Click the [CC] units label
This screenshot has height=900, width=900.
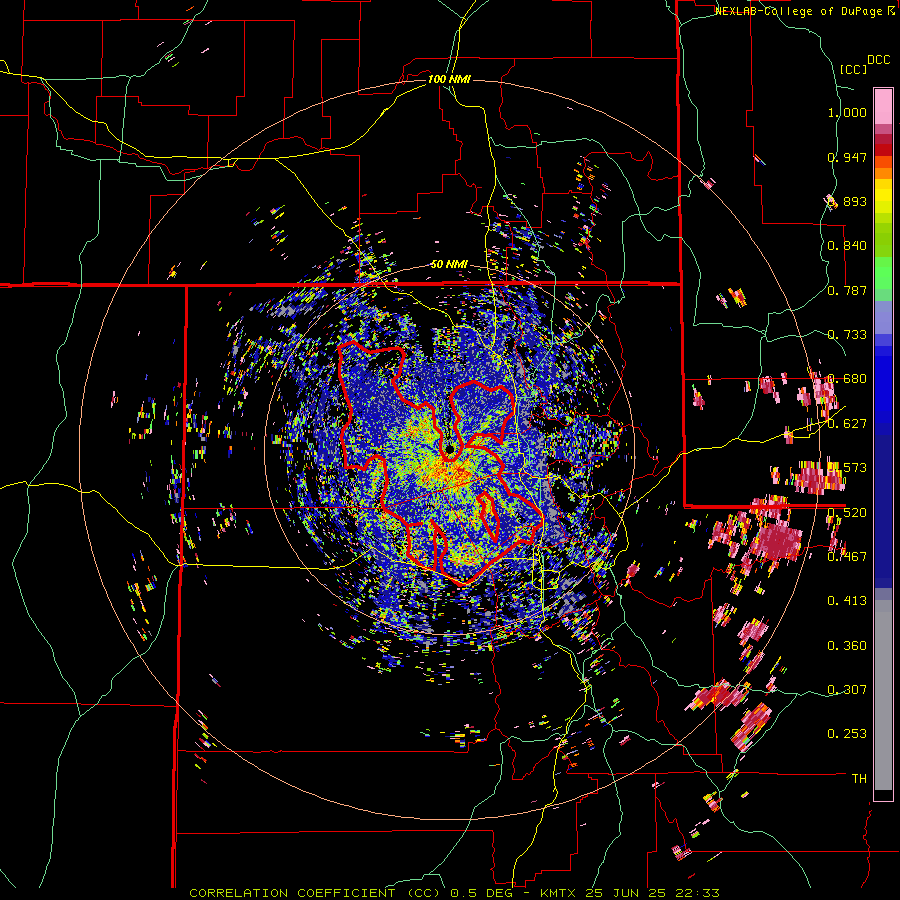point(853,69)
